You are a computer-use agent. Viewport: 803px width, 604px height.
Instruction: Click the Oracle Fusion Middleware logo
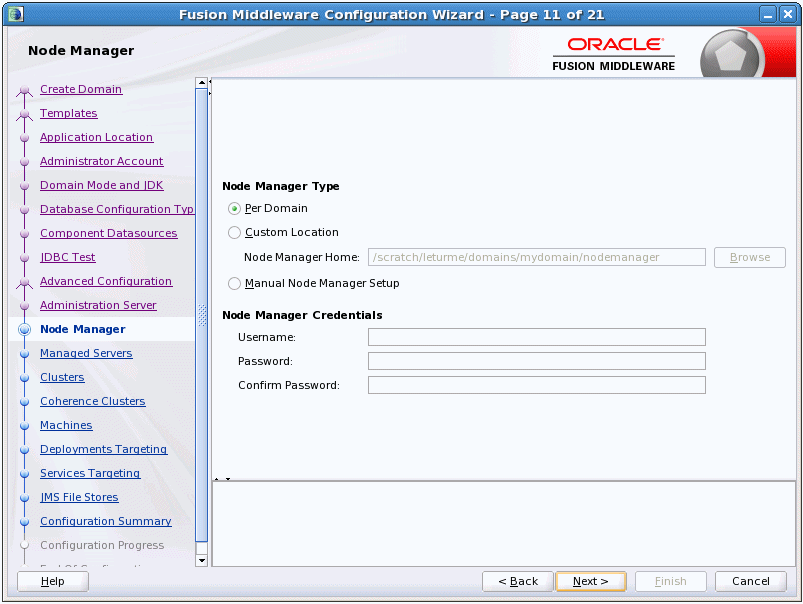614,54
